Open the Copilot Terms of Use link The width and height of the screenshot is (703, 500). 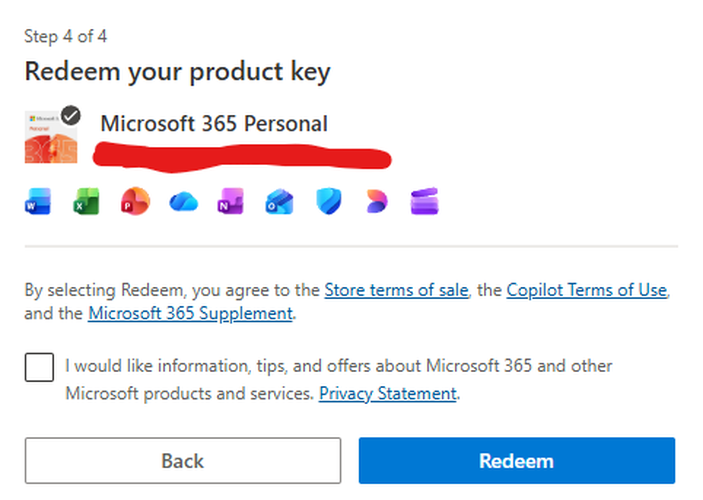pyautogui.click(x=586, y=290)
